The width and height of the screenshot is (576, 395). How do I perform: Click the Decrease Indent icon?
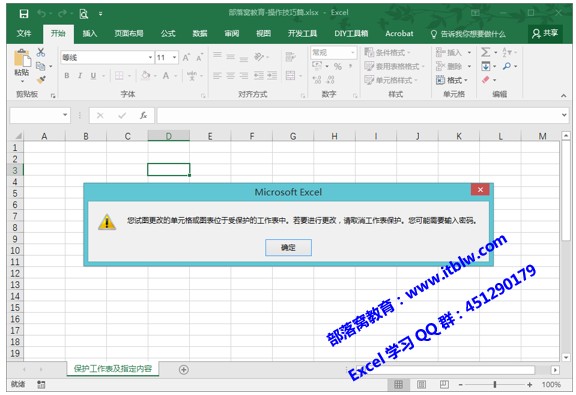(259, 76)
